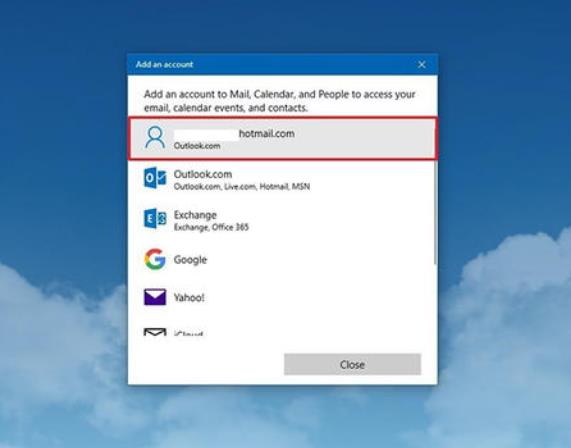Select the hotmail.com account entry
571x448 pixels.
click(282, 138)
